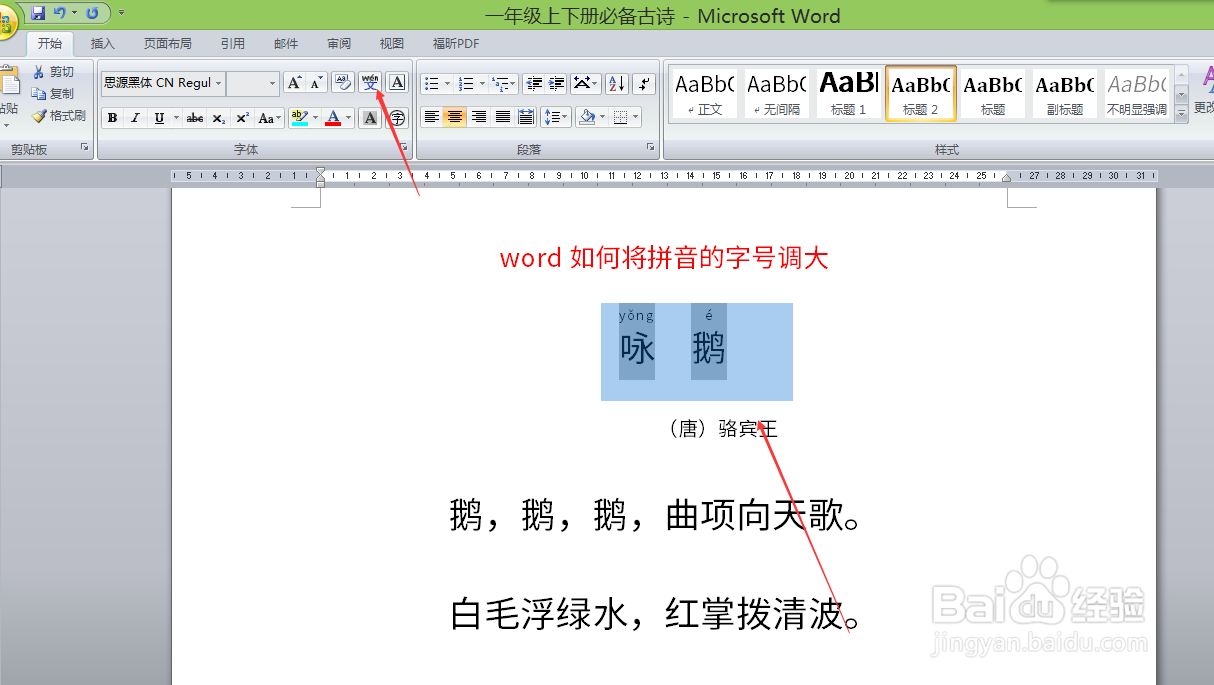Apply the 副标题 style
1214x685 pixels.
click(1065, 94)
